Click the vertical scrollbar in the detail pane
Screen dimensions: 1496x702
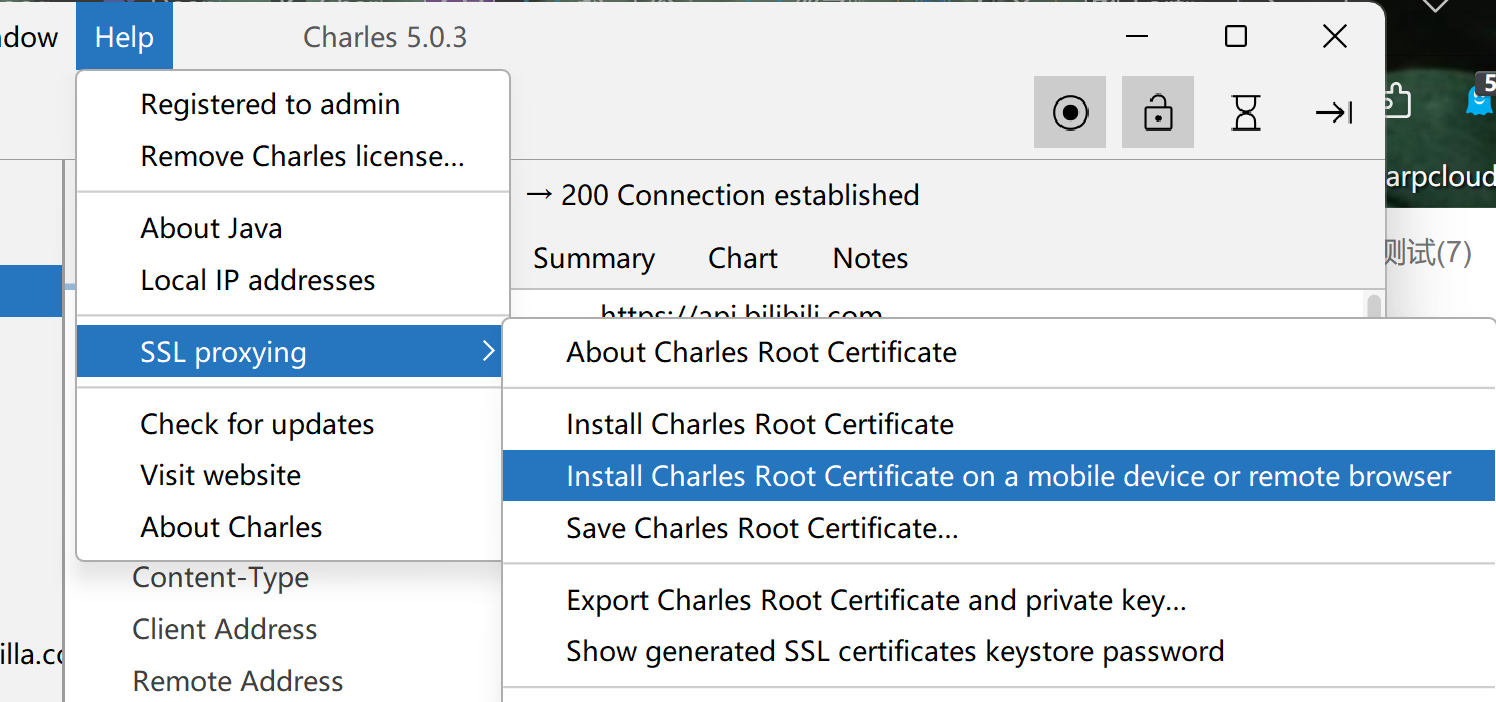tap(1374, 306)
